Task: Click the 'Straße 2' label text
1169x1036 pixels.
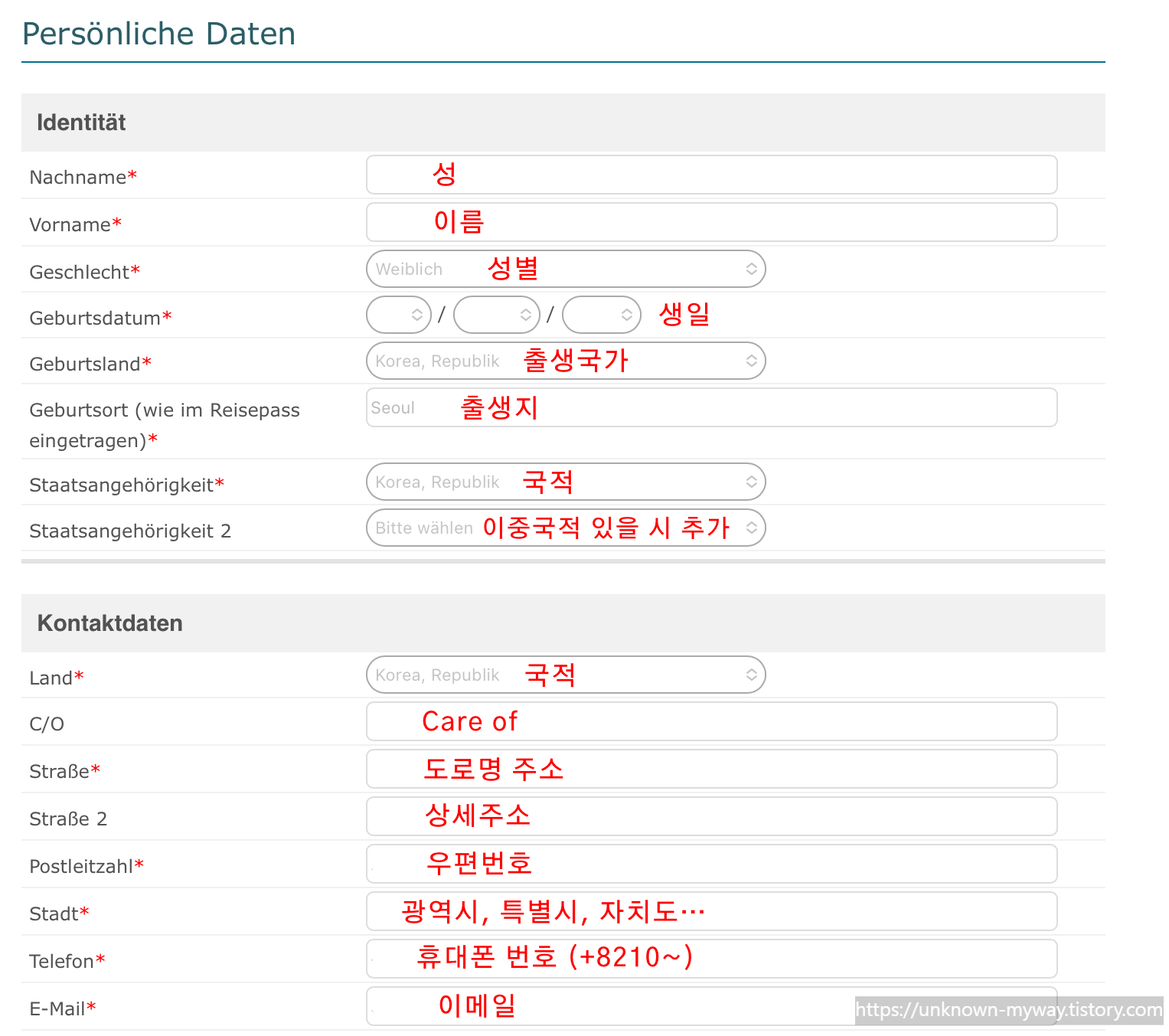Action: [x=68, y=819]
